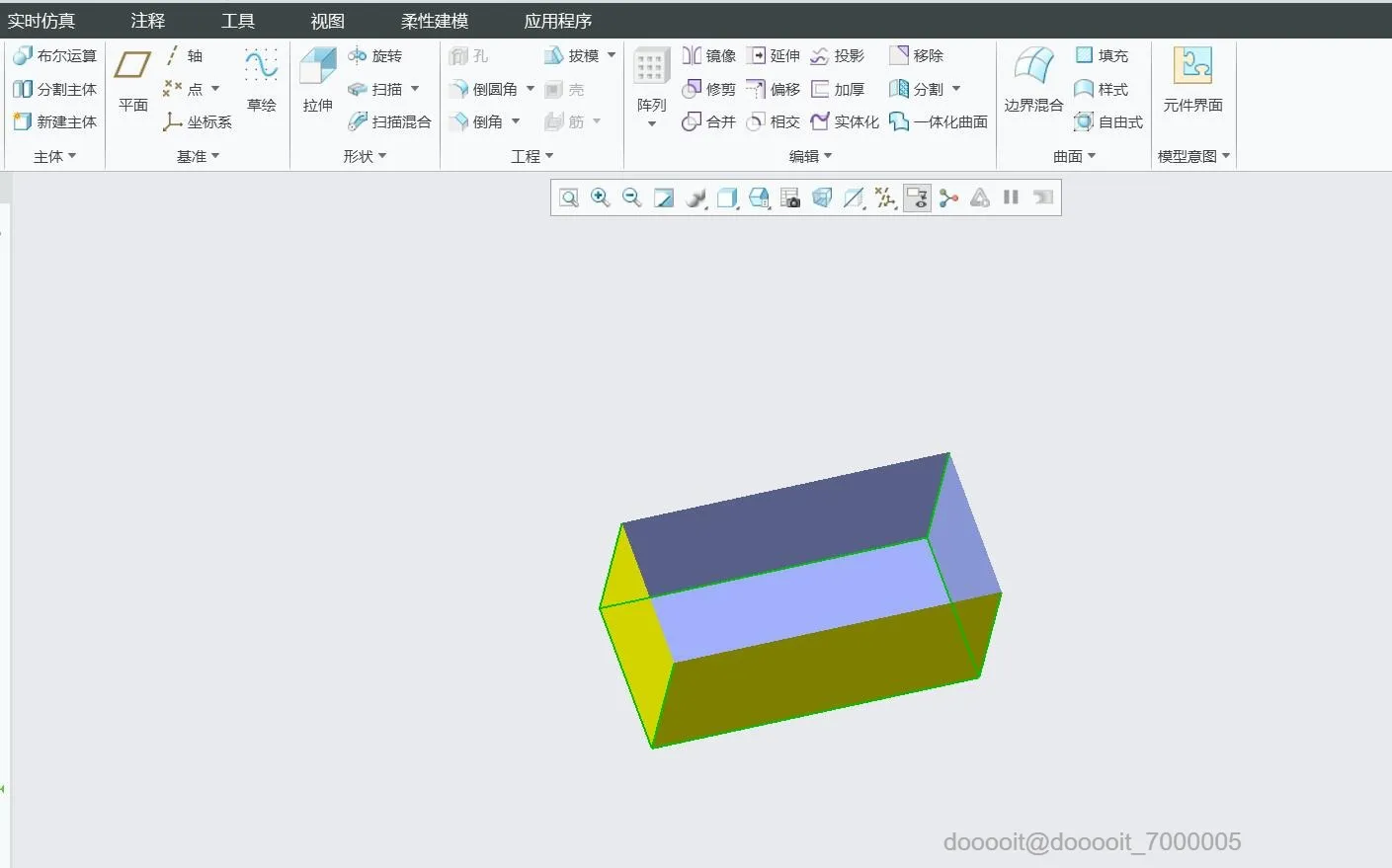This screenshot has height=868, width=1392.
Task: Click the Remove (移除) tool
Action: pyautogui.click(x=917, y=56)
